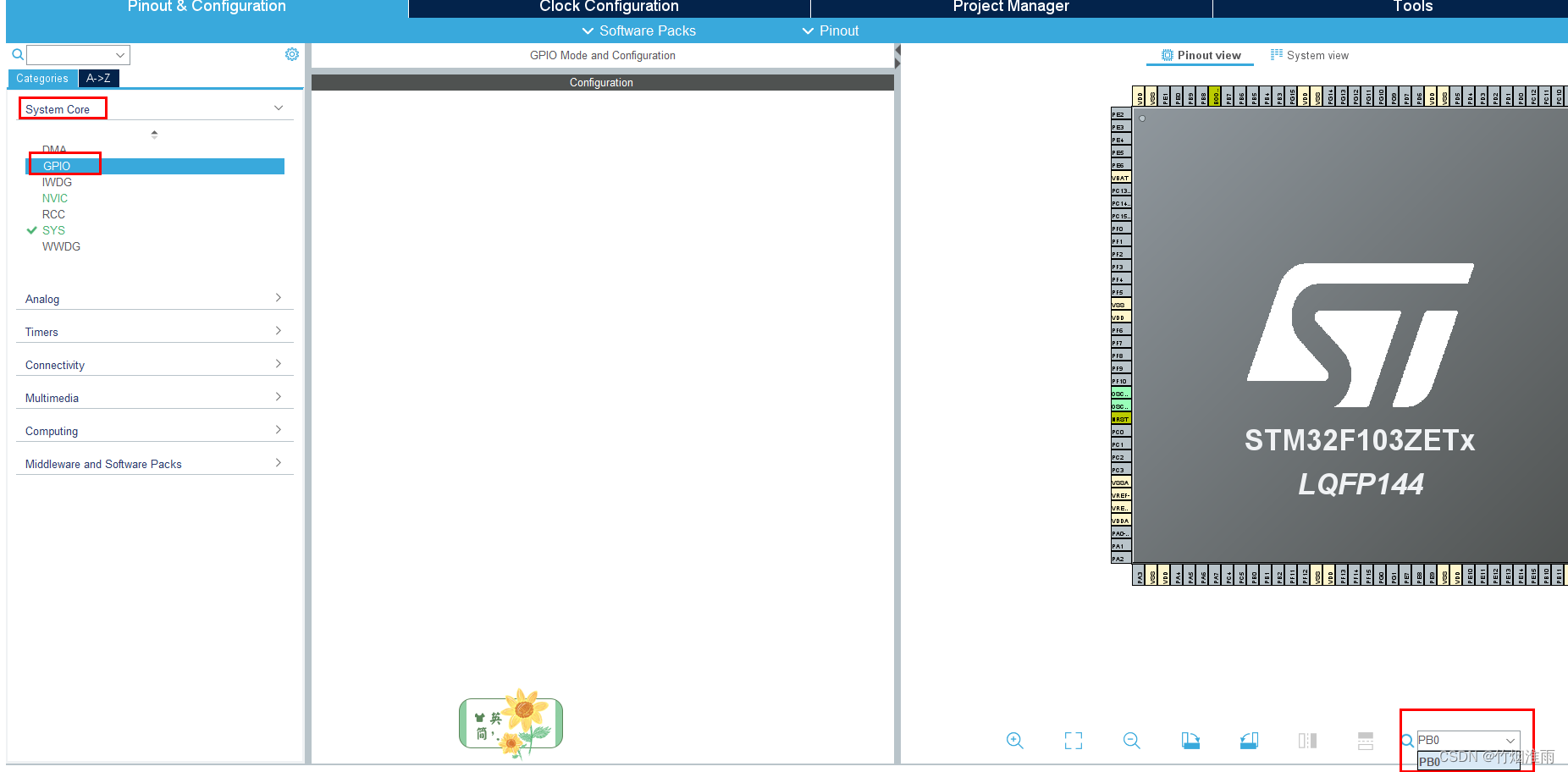Rotate the chip clockwise icon
The height and width of the screenshot is (772, 1568).
[1190, 741]
